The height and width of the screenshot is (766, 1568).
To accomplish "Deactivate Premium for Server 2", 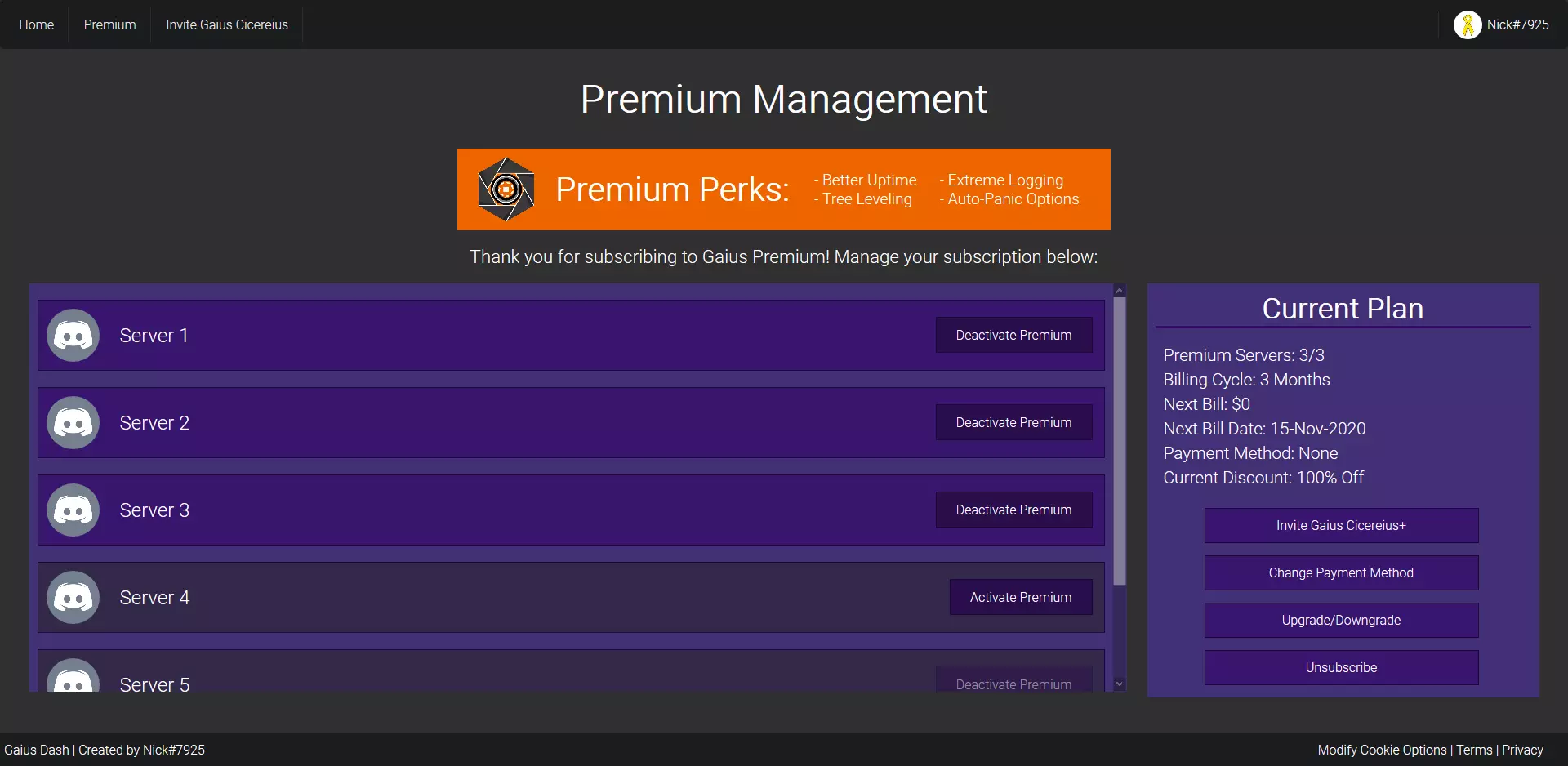I will (x=1013, y=423).
